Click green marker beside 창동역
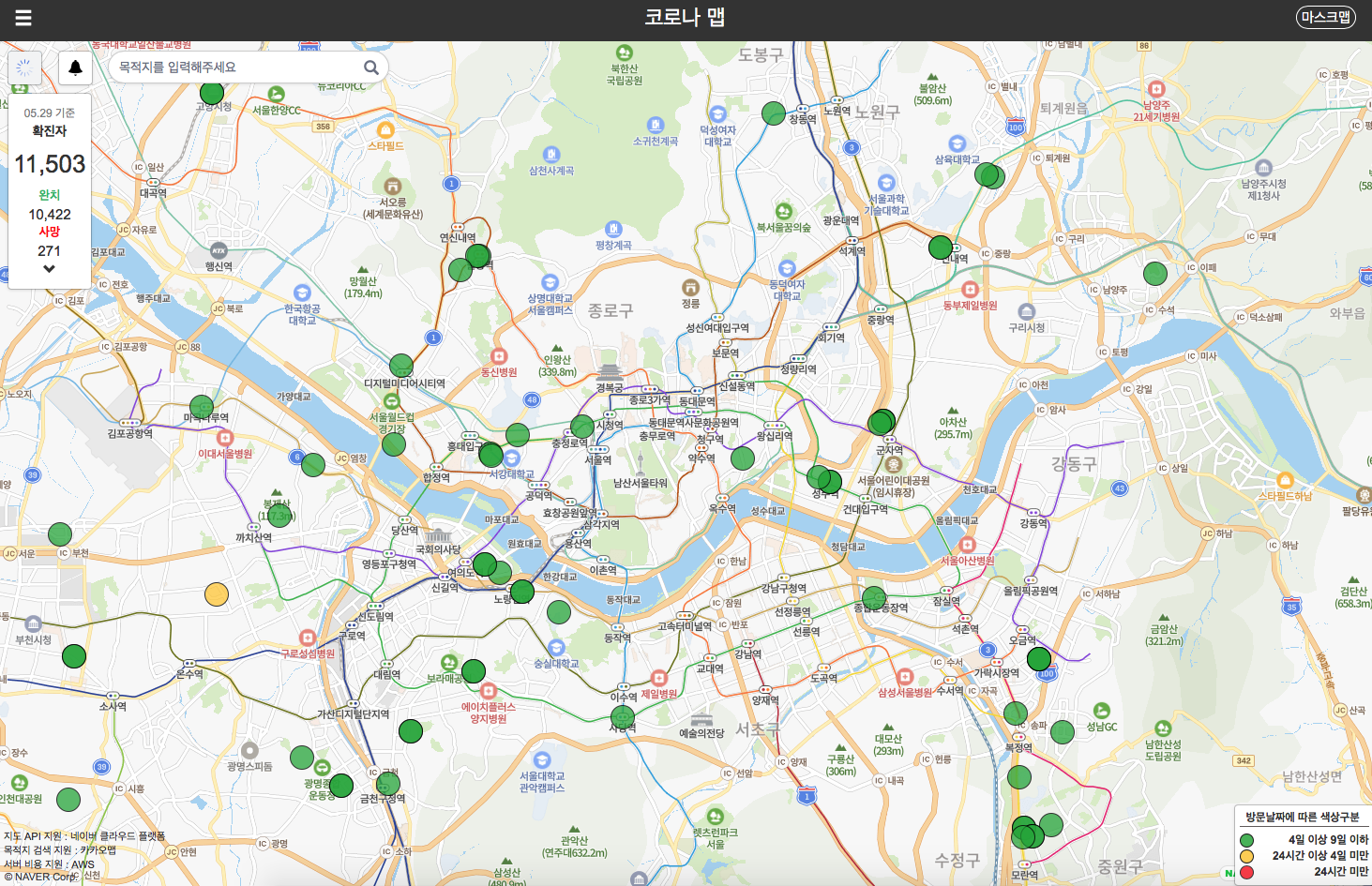Viewport: 1372px width, 886px height. click(774, 113)
